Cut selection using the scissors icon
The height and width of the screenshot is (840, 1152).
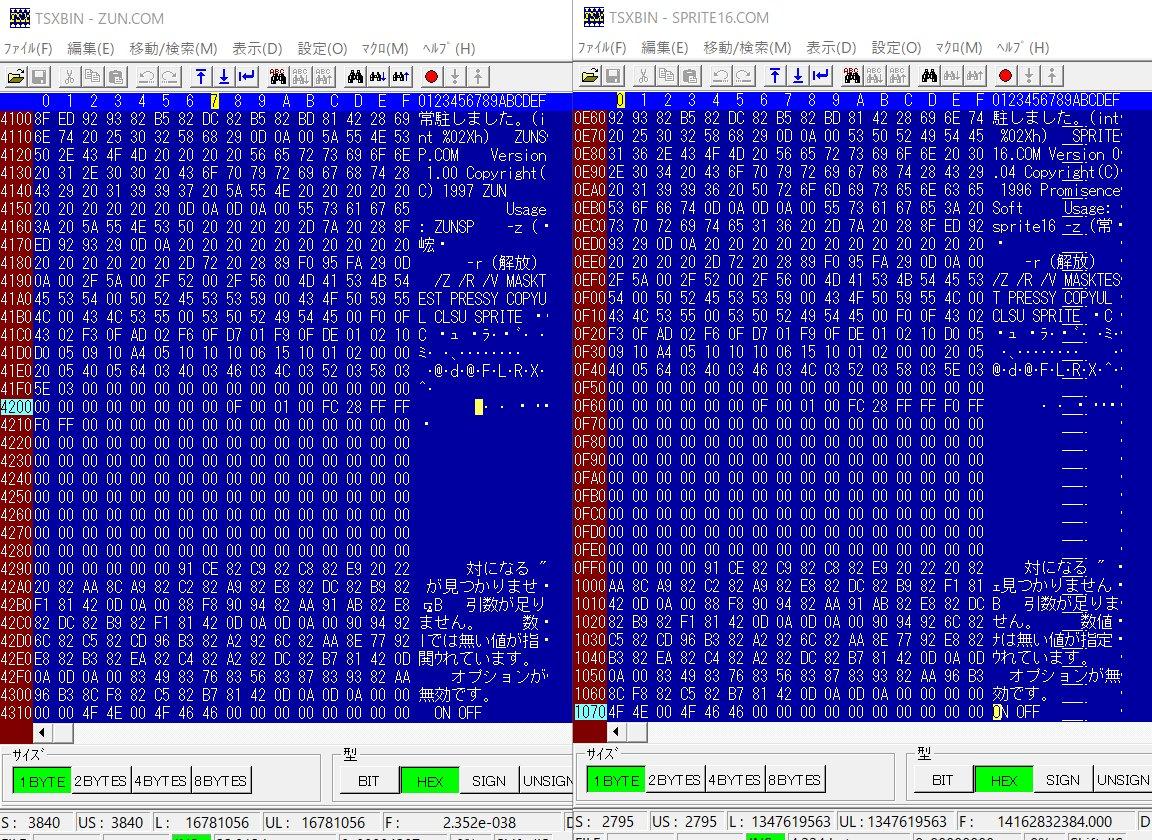[69, 75]
